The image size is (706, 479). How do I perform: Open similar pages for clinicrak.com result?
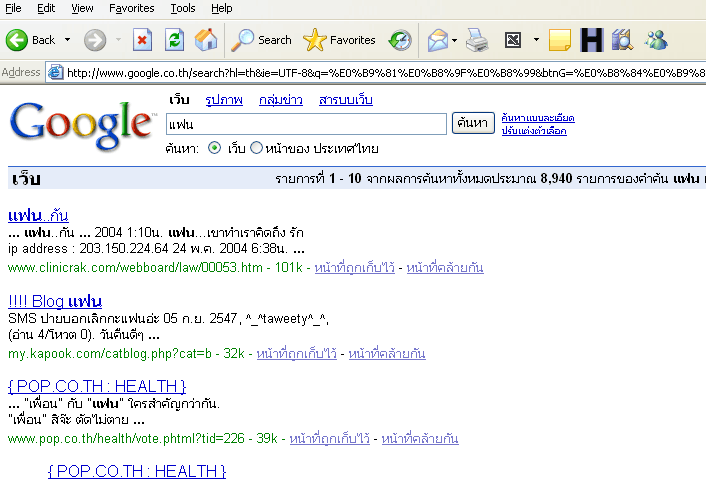pos(445,267)
